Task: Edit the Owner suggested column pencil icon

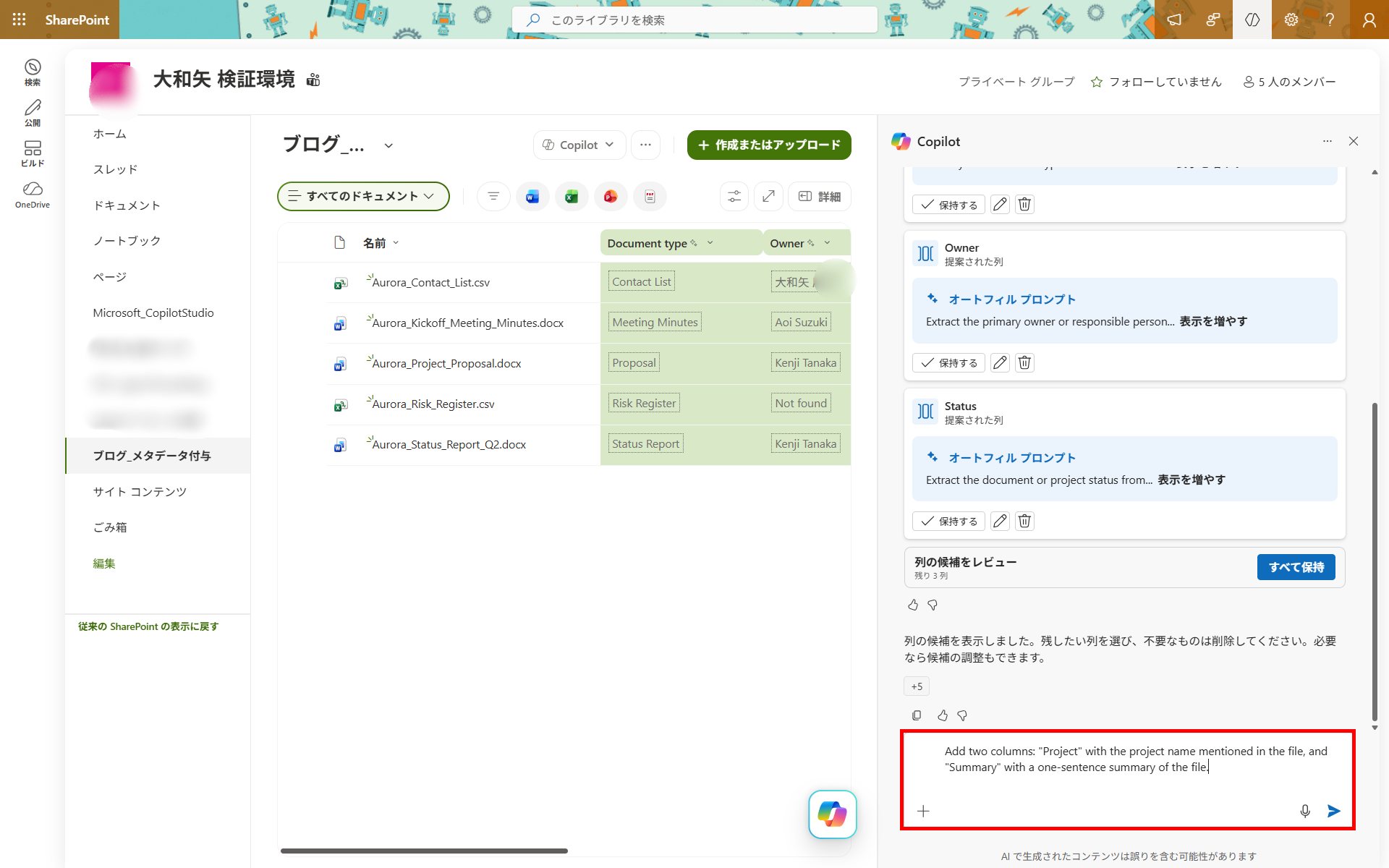Action: (x=1000, y=362)
